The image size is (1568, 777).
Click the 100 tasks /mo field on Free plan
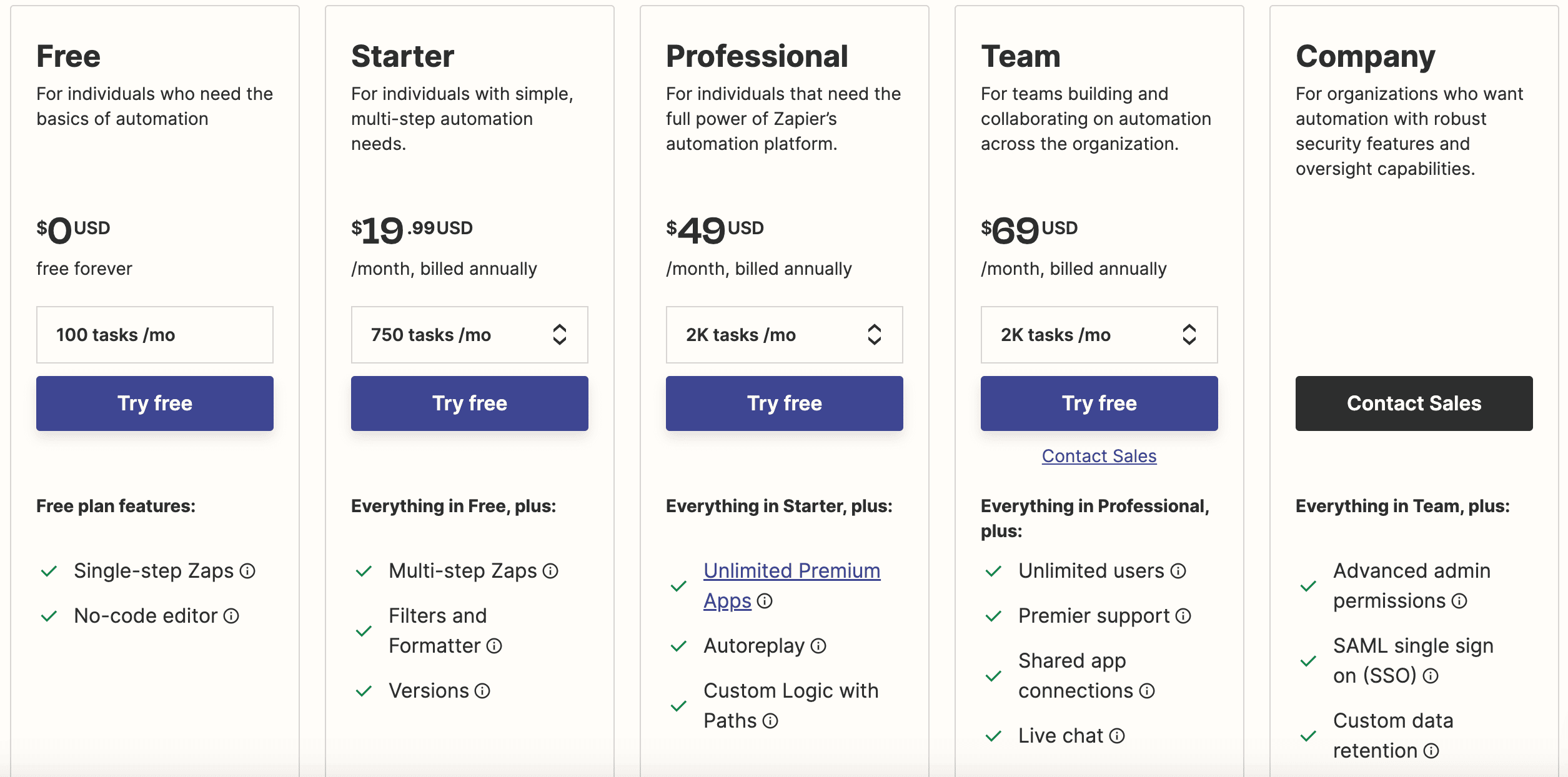155,335
